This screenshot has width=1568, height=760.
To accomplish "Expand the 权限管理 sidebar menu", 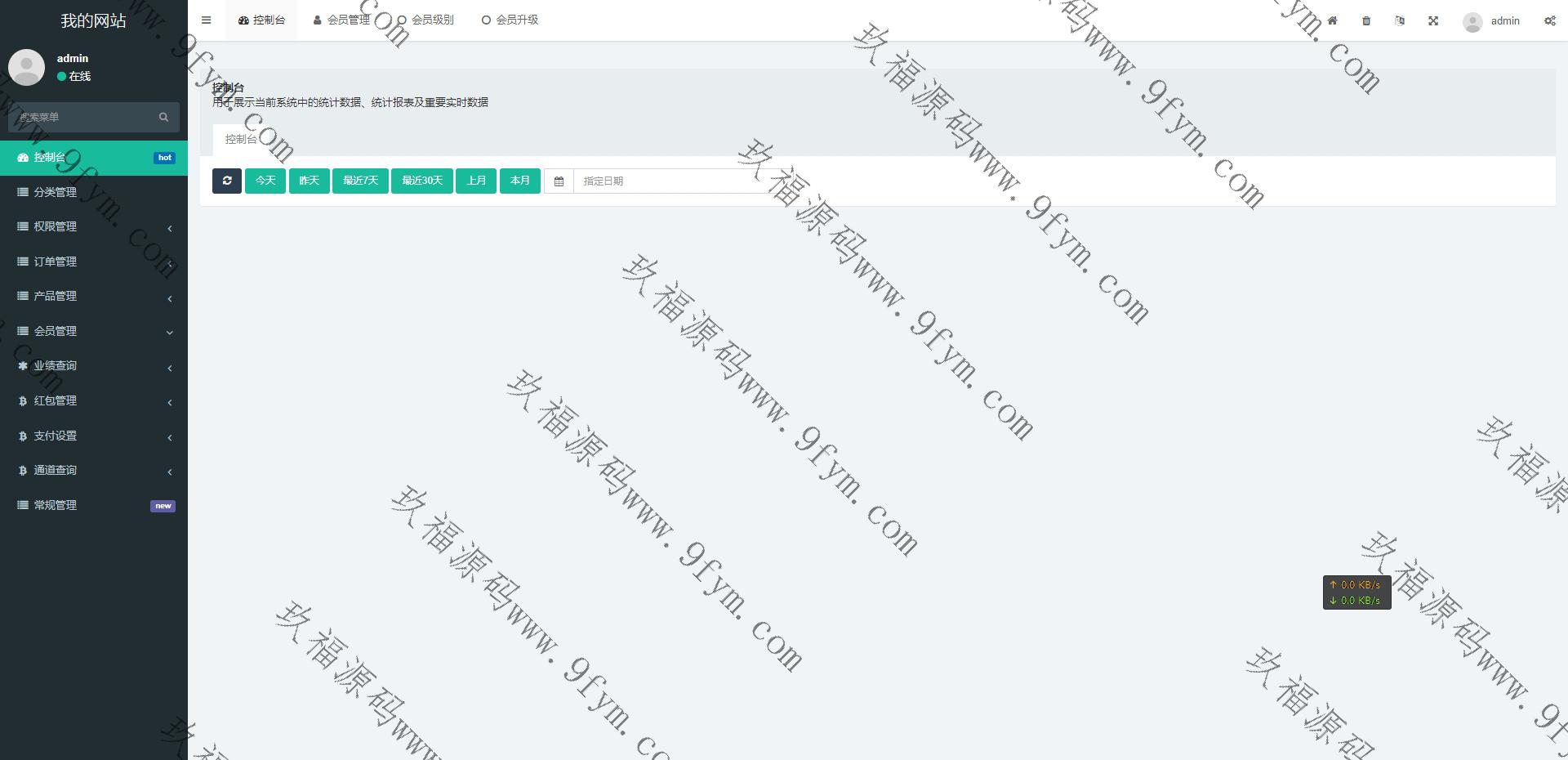I will tap(93, 227).
